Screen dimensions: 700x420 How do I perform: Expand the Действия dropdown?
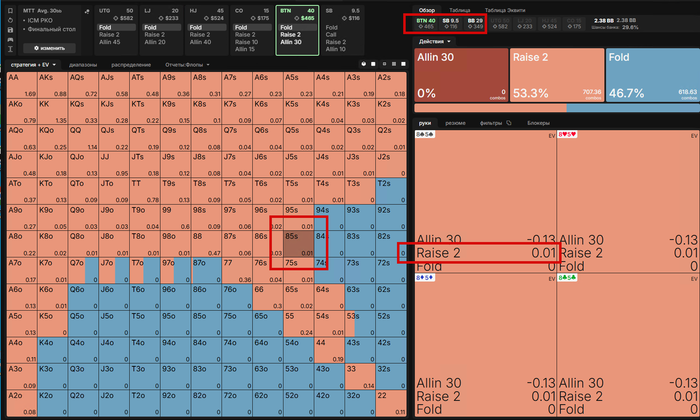tap(434, 42)
